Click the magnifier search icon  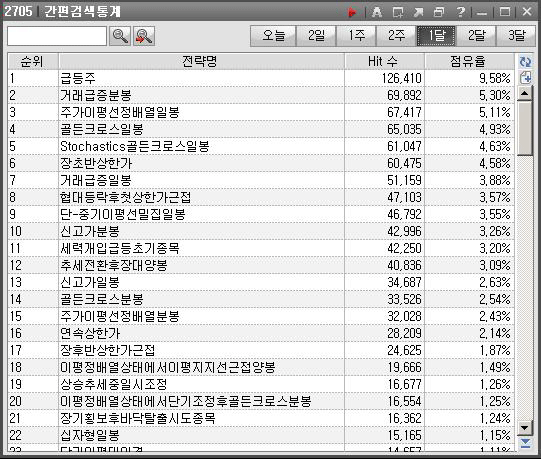[x=120, y=36]
